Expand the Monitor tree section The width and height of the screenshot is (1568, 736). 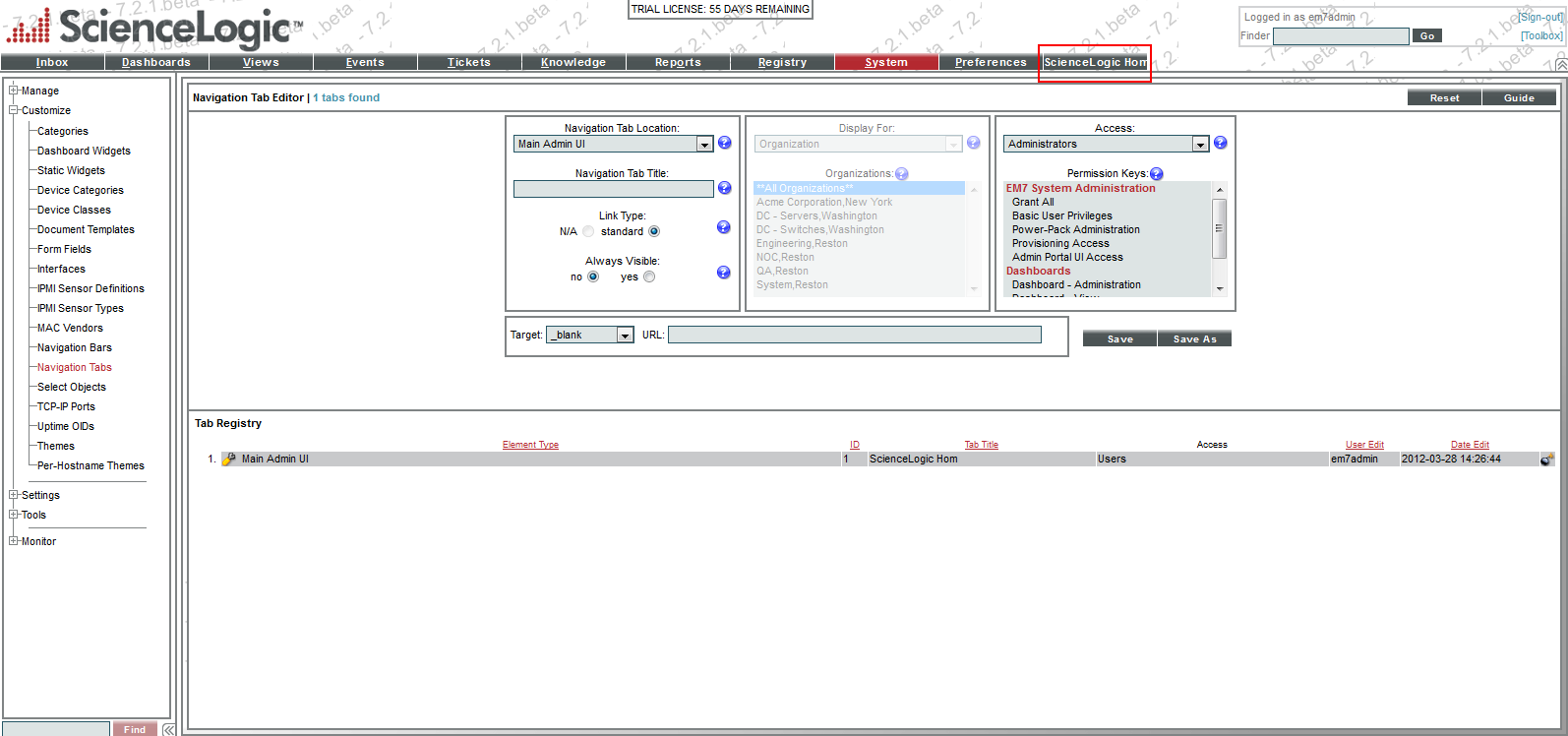coord(14,541)
